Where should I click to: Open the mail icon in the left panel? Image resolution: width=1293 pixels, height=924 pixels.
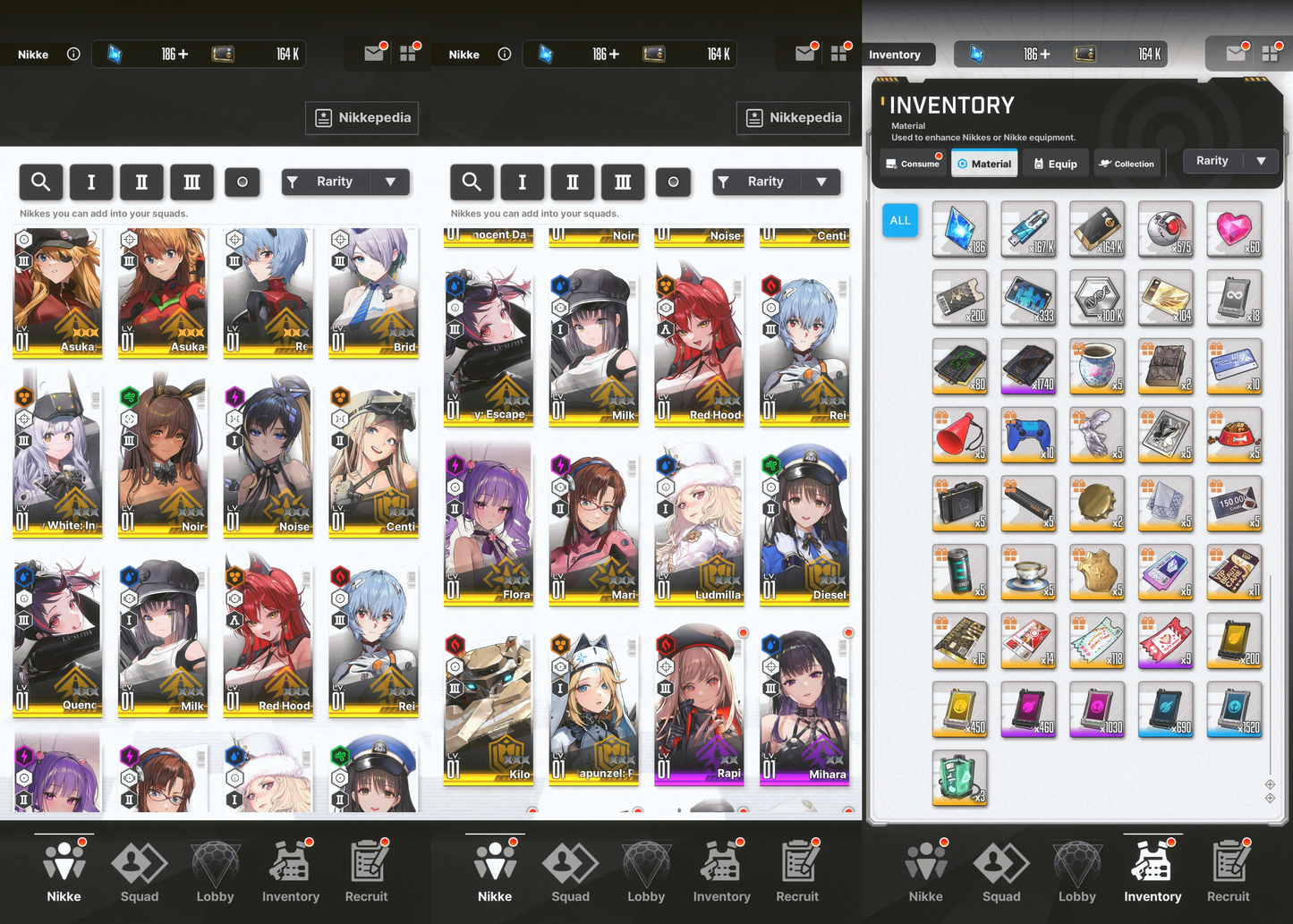pyautogui.click(x=374, y=54)
